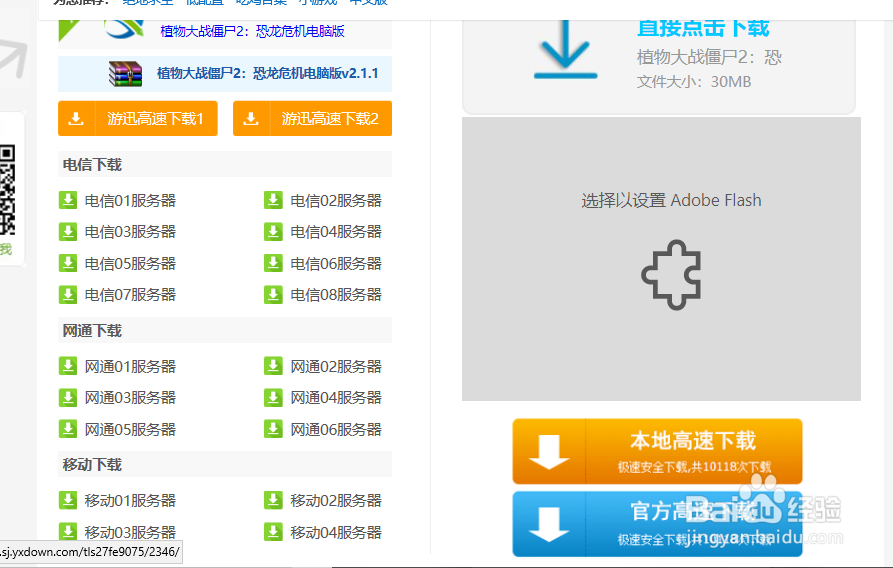Click download icon beside 网通04服务器
Screen dimensions: 893x568
[x=273, y=398]
